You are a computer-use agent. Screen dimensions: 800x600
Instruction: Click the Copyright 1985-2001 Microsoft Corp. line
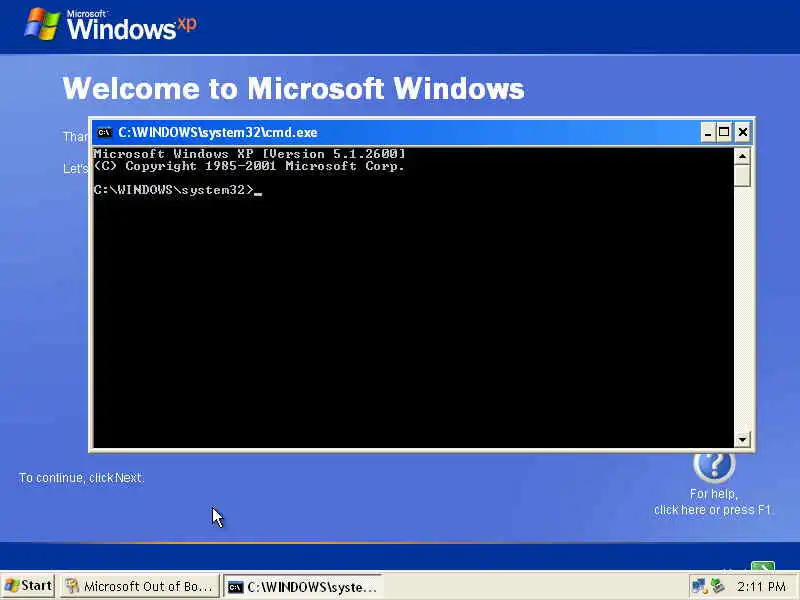coord(249,166)
